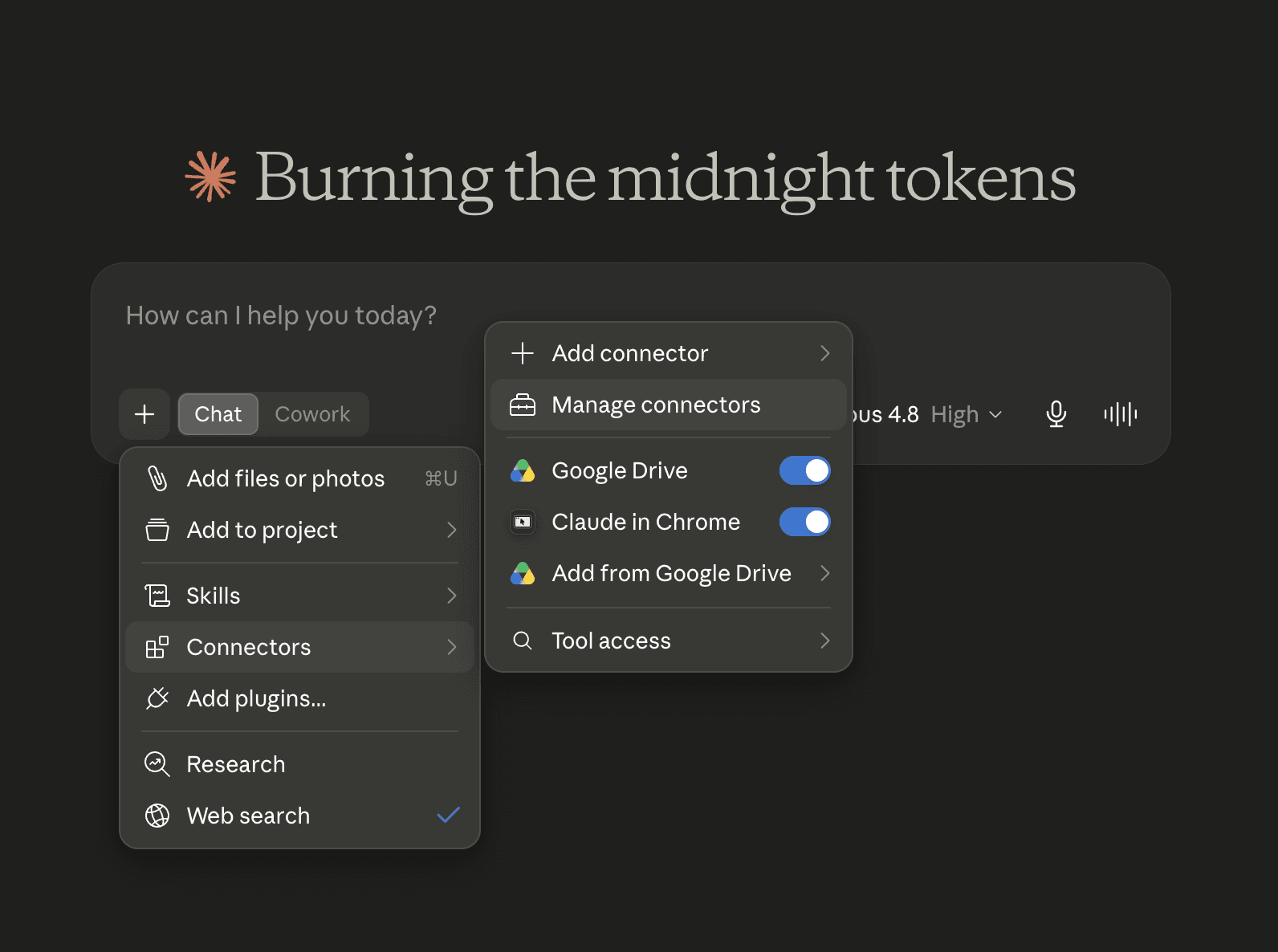Expand the Tool access submenu chevron

click(x=824, y=641)
